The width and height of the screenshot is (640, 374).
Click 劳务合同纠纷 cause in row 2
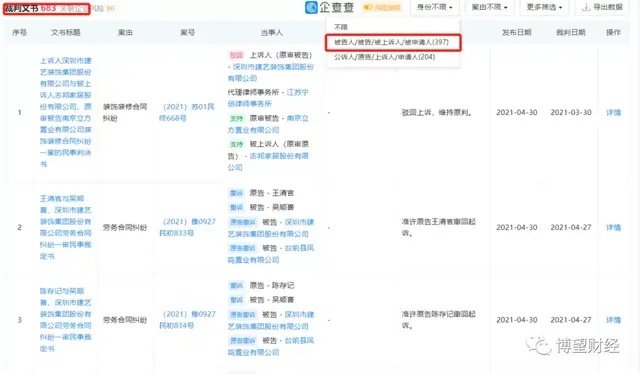point(125,227)
